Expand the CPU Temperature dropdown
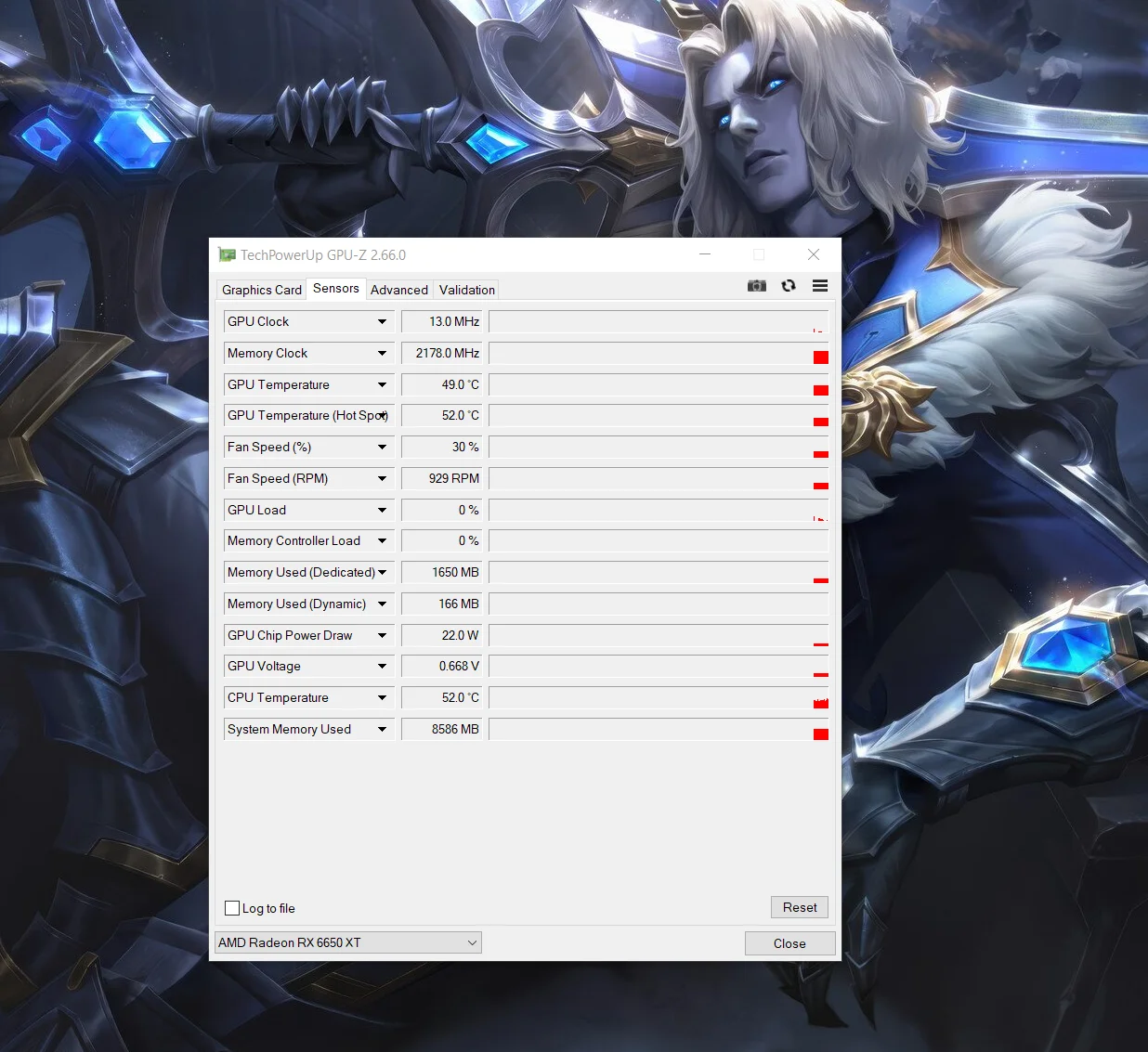 382,697
